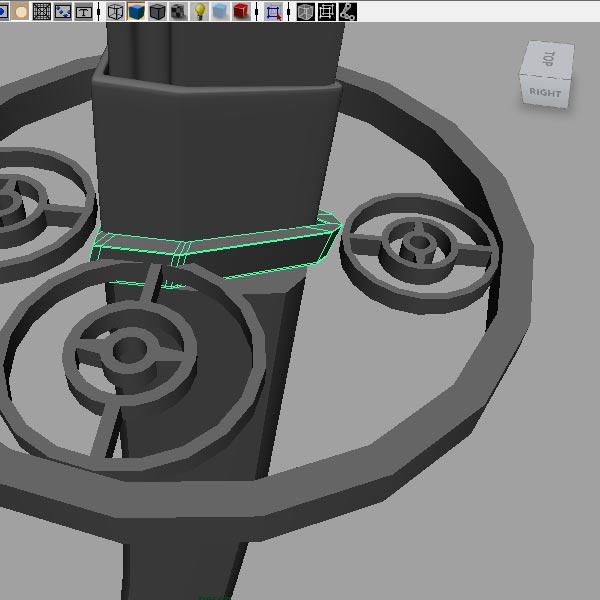Toggle the field chart grid icon
The height and width of the screenshot is (600, 600).
pos(42,11)
